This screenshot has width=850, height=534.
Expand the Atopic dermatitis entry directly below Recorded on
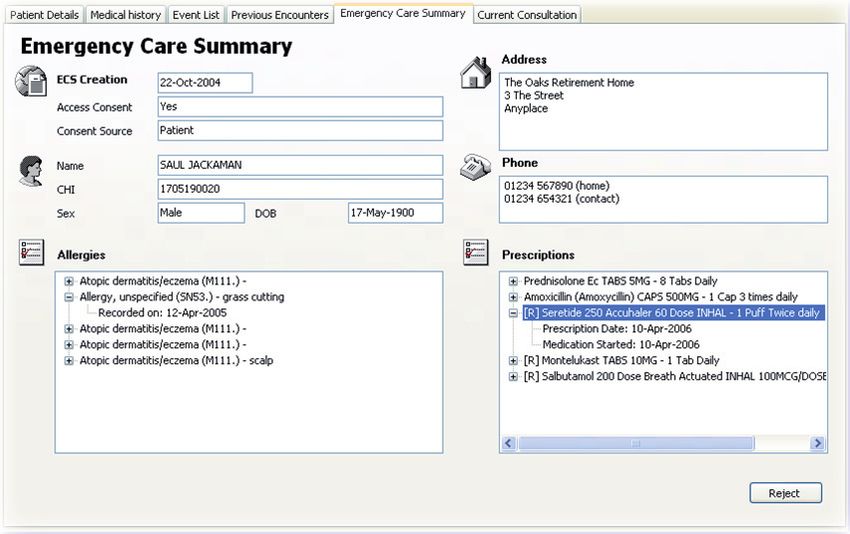click(69, 329)
